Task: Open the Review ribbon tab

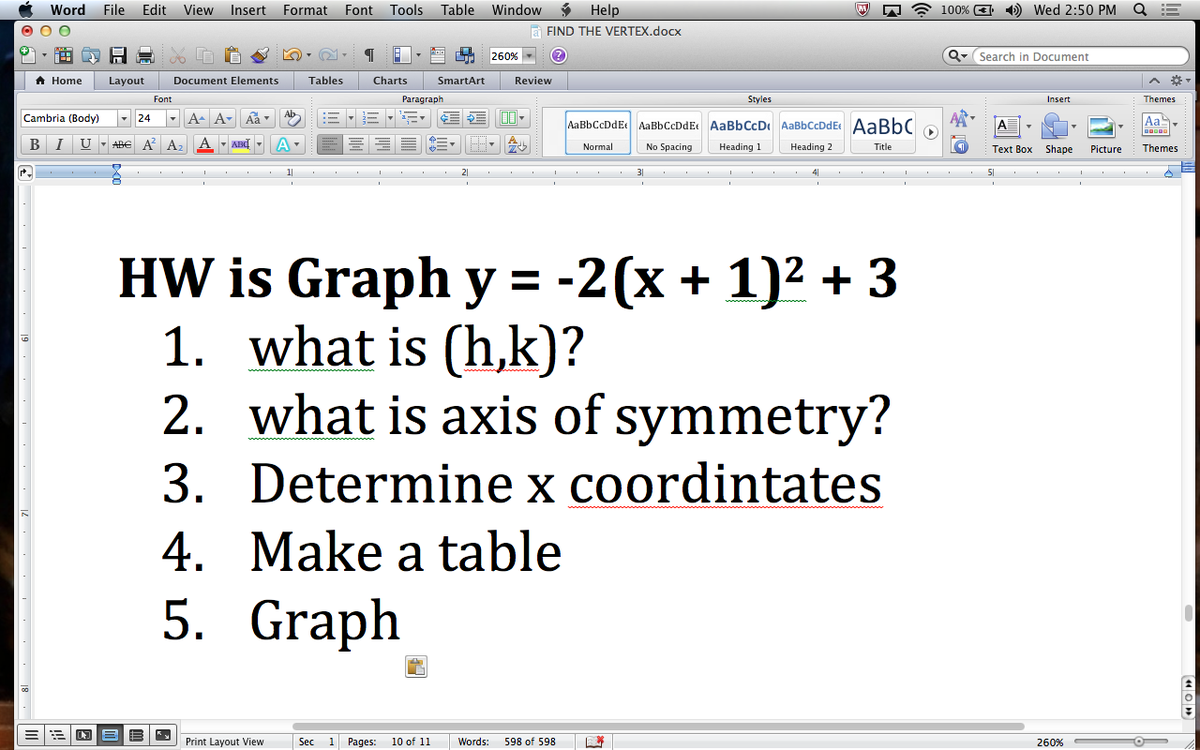Action: (533, 81)
